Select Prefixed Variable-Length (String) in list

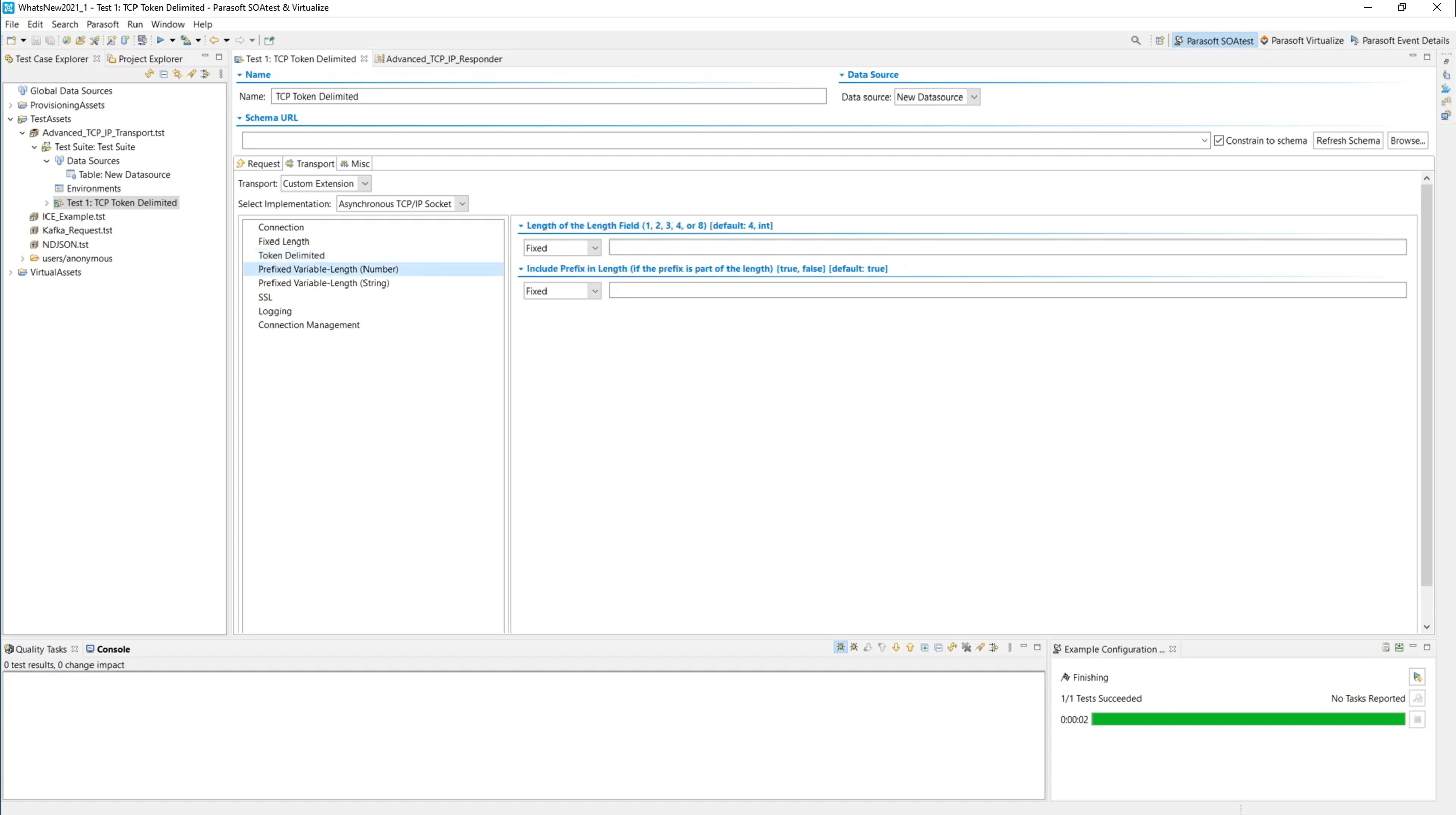(x=324, y=283)
